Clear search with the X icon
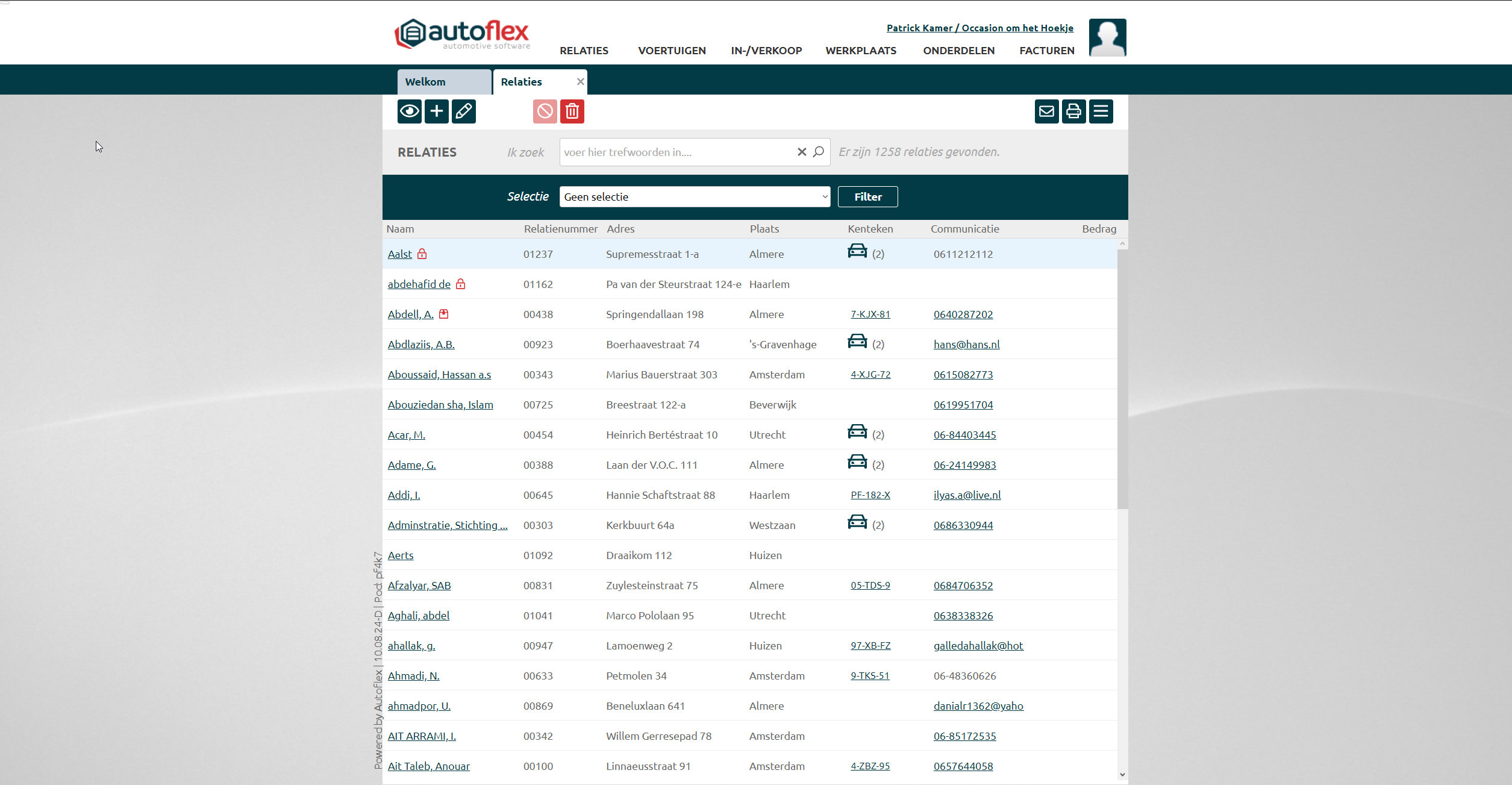The height and width of the screenshot is (785, 1512). [x=802, y=152]
